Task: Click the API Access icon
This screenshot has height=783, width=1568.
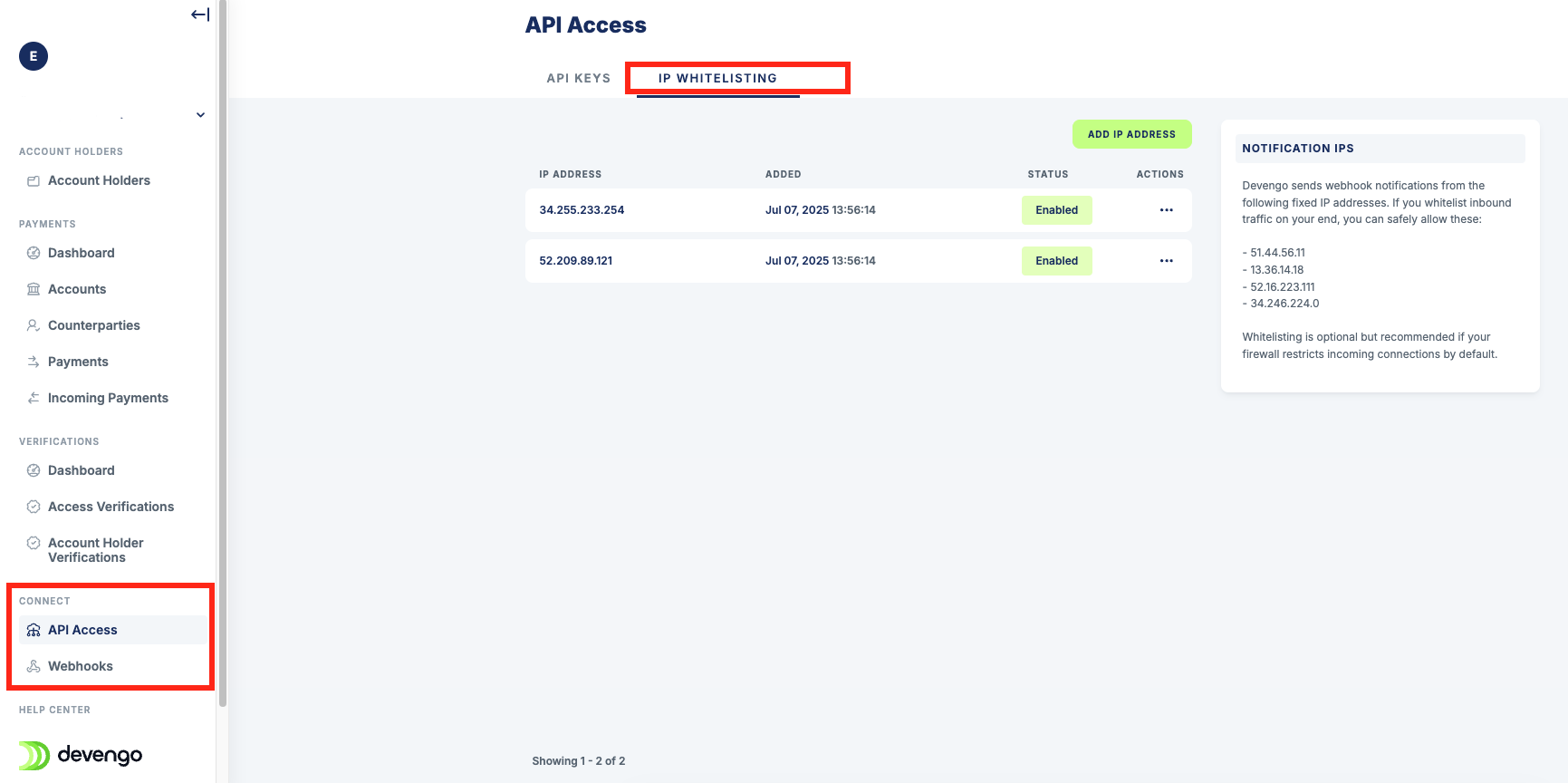Action: (34, 630)
